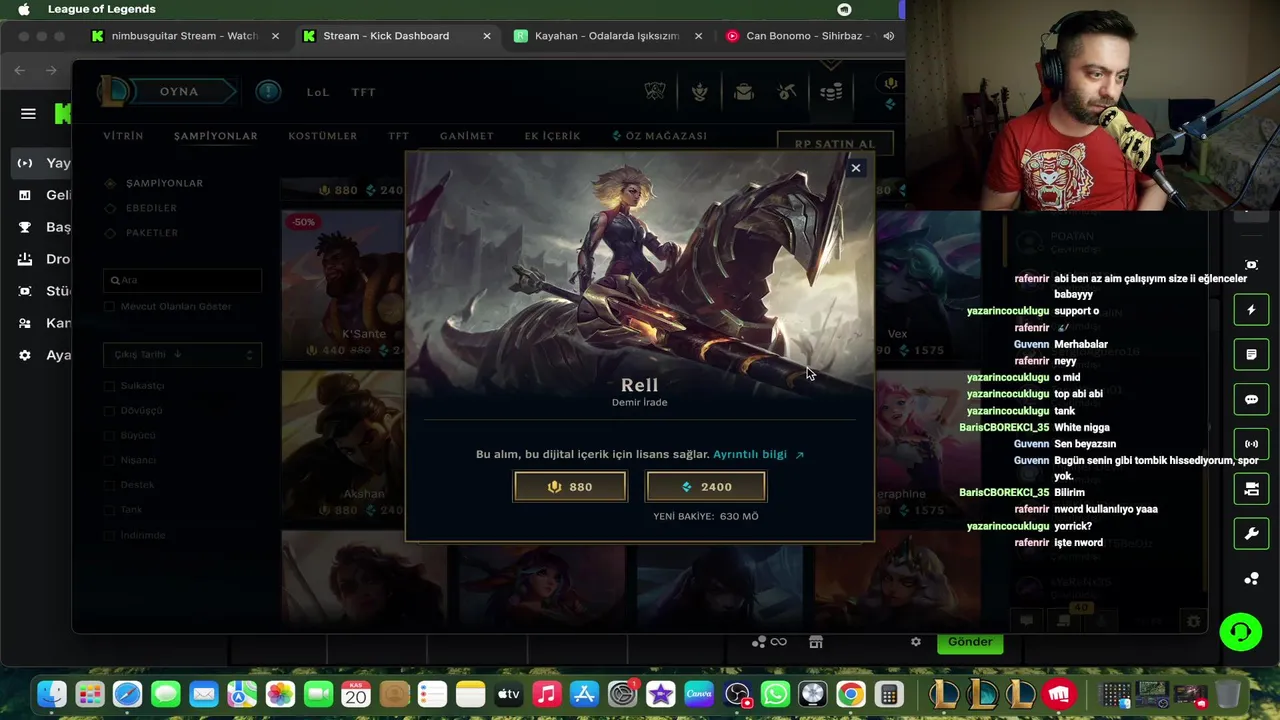This screenshot has height=720, width=1280.
Task: Click the RP SATIN AL button
Action: tap(835, 144)
